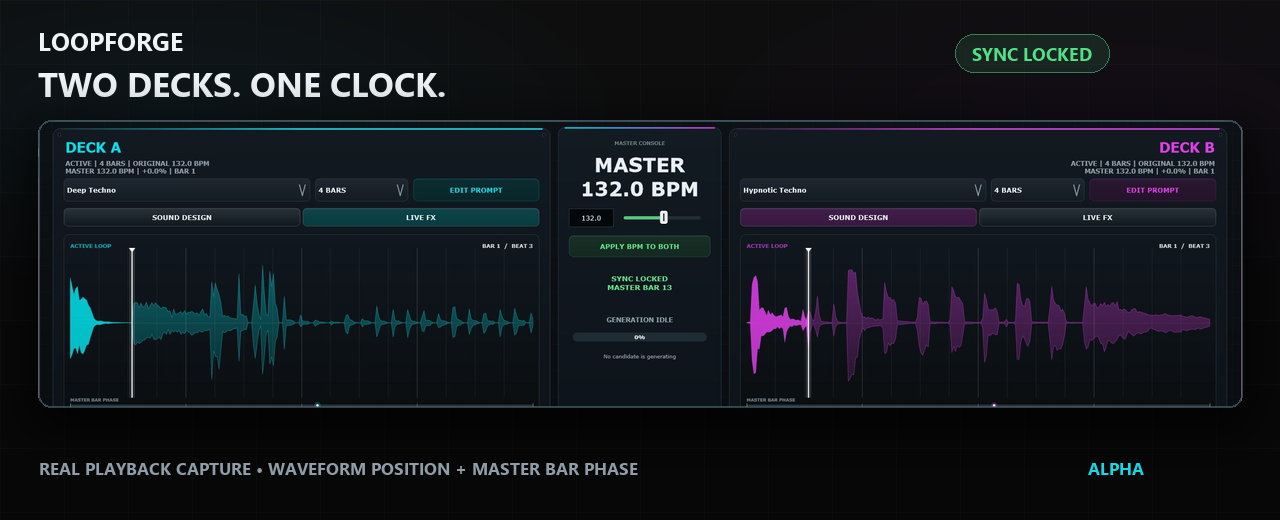Screen dimensions: 1280x520
Task: Click 'No candidate is generating' text
Action: click(640, 357)
